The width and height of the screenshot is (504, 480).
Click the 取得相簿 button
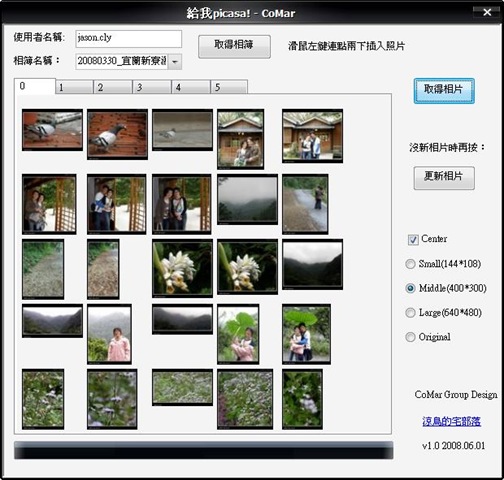click(x=234, y=47)
